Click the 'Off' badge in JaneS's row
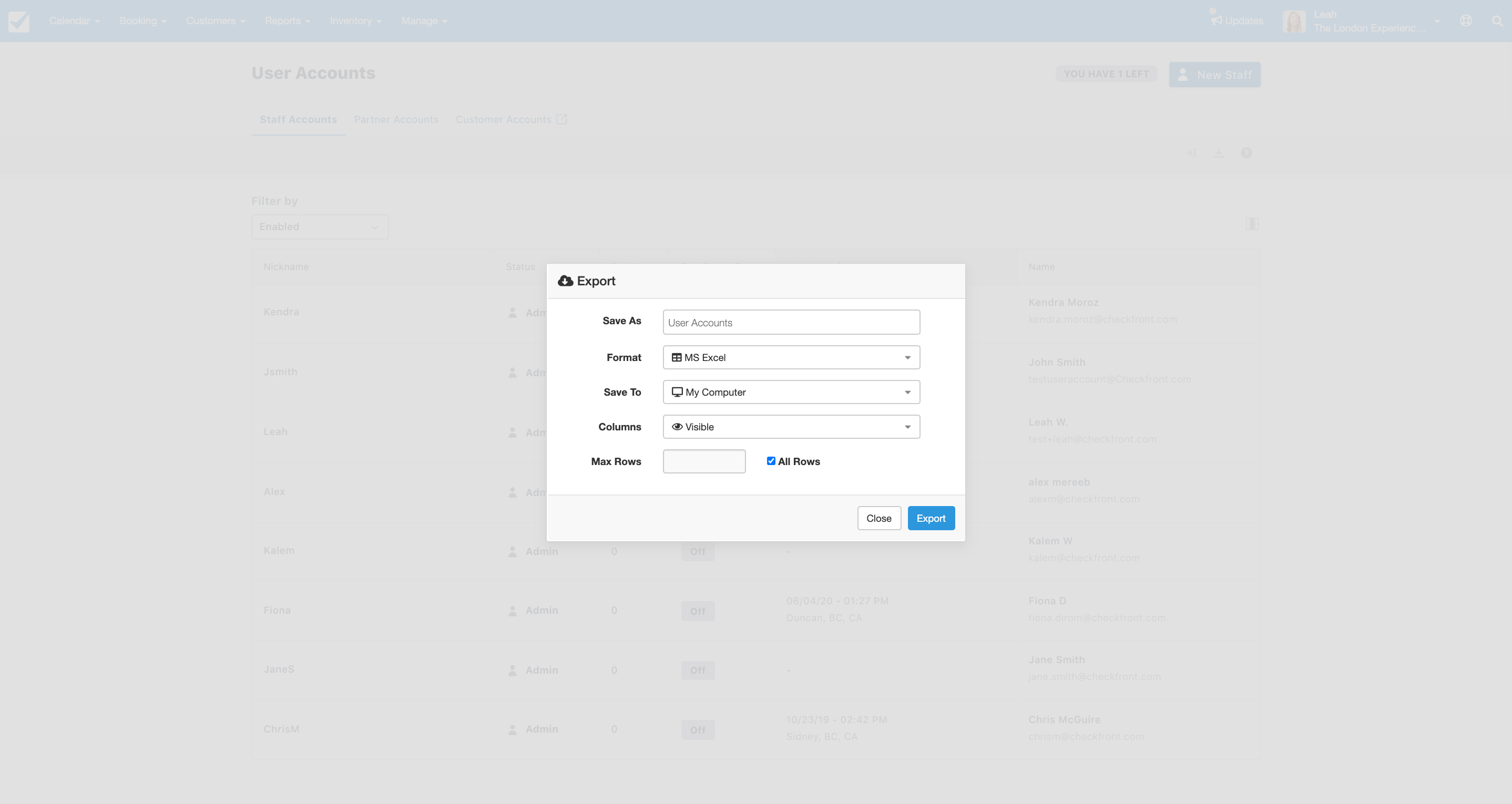The image size is (1512, 804). pyautogui.click(x=698, y=670)
